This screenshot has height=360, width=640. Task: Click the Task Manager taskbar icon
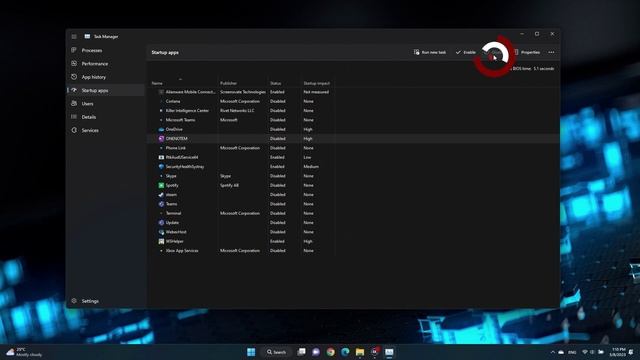[x=389, y=352]
